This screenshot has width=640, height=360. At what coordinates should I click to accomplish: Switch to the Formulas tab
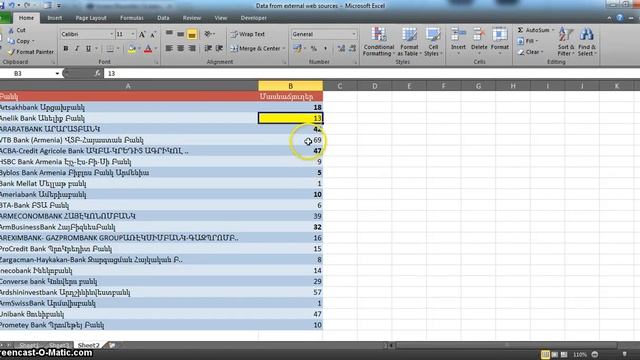(131, 18)
